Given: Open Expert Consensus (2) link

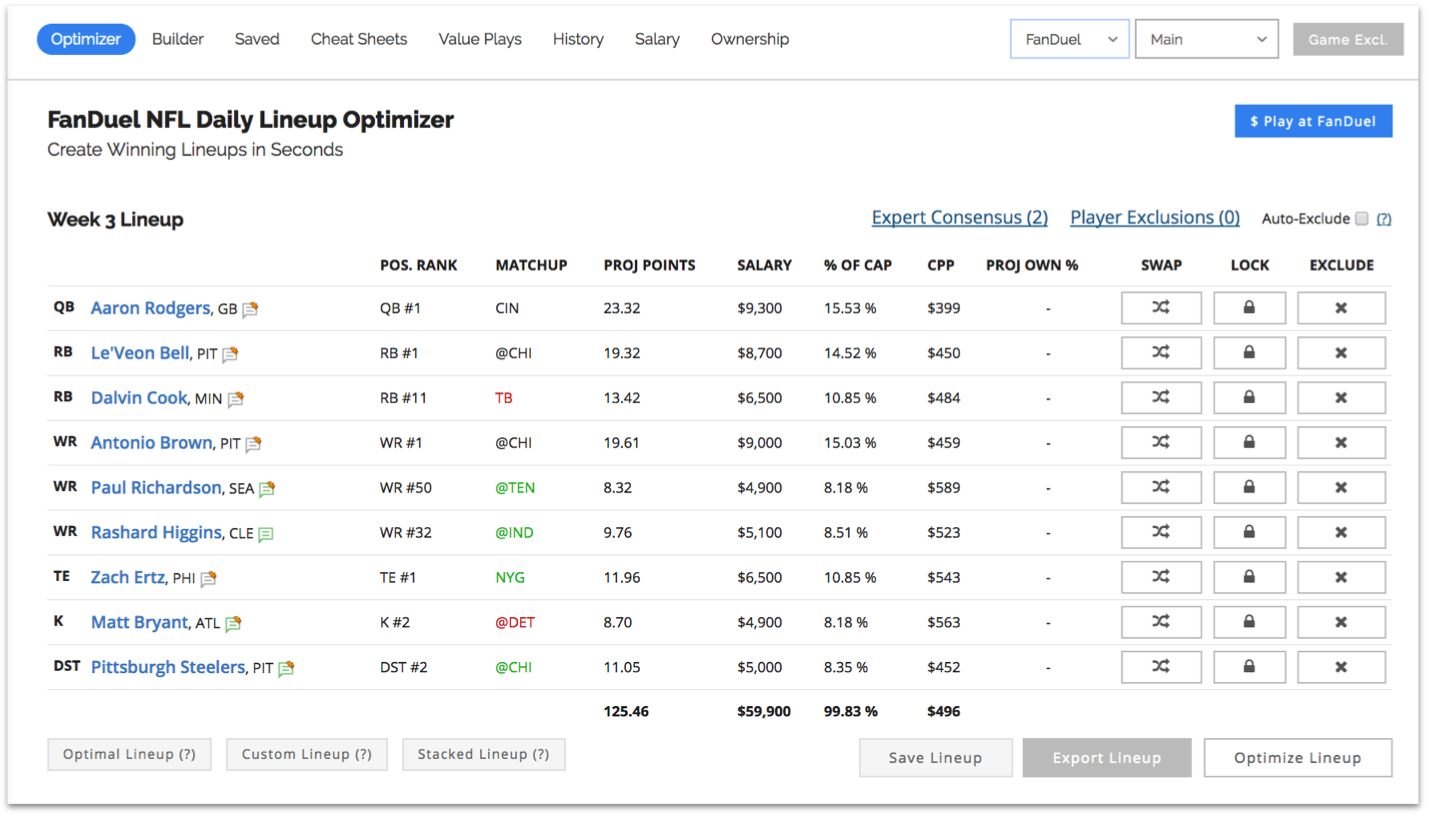Looking at the screenshot, I should 960,217.
